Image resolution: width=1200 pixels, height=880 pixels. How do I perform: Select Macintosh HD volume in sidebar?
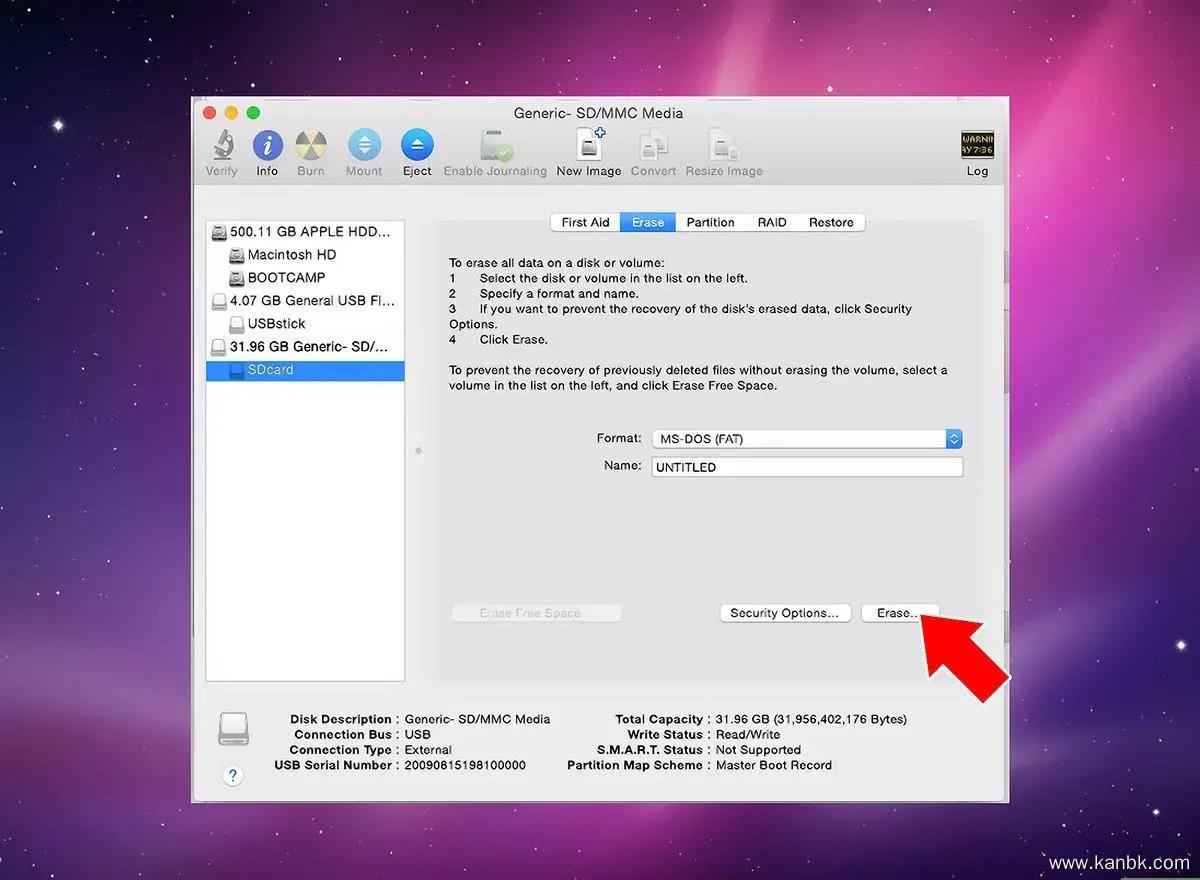(x=291, y=255)
